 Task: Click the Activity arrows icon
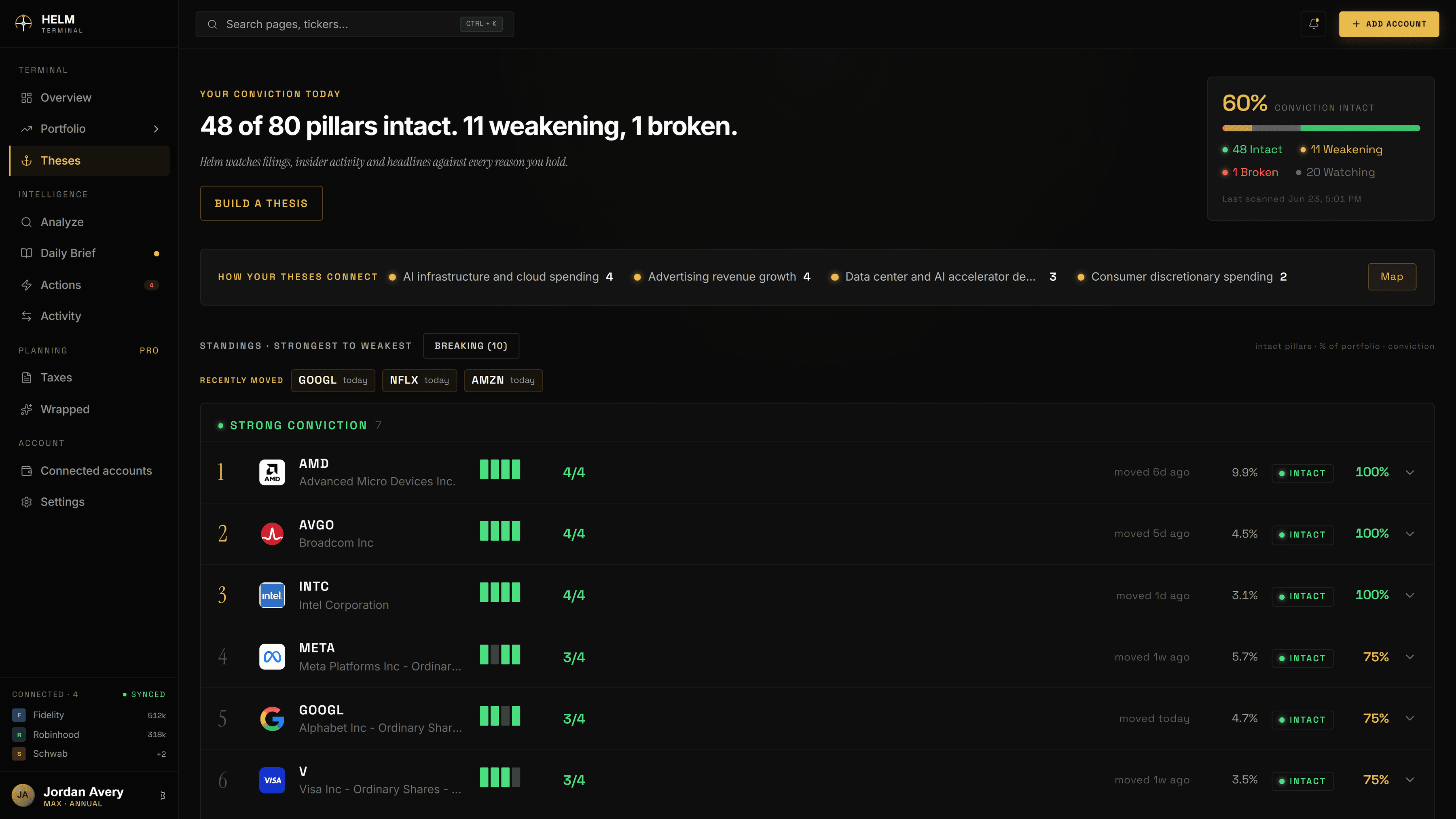point(27,316)
